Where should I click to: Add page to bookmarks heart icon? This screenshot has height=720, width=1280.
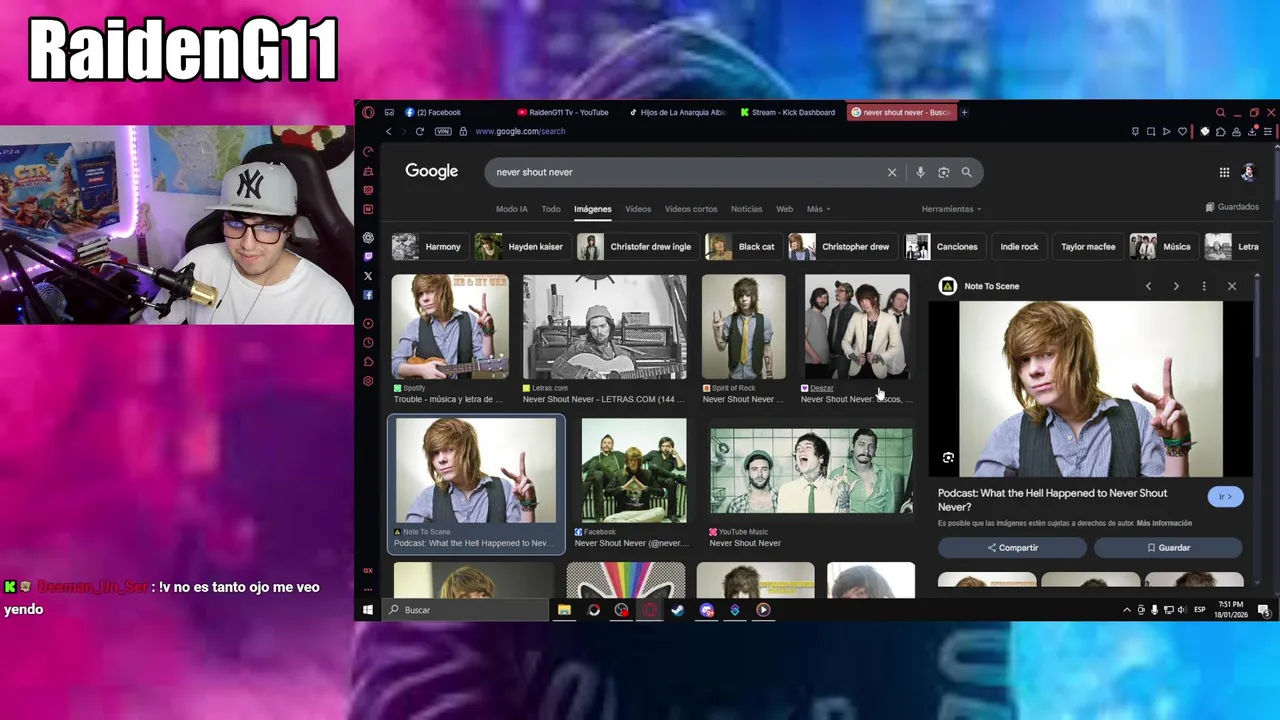pos(1182,131)
